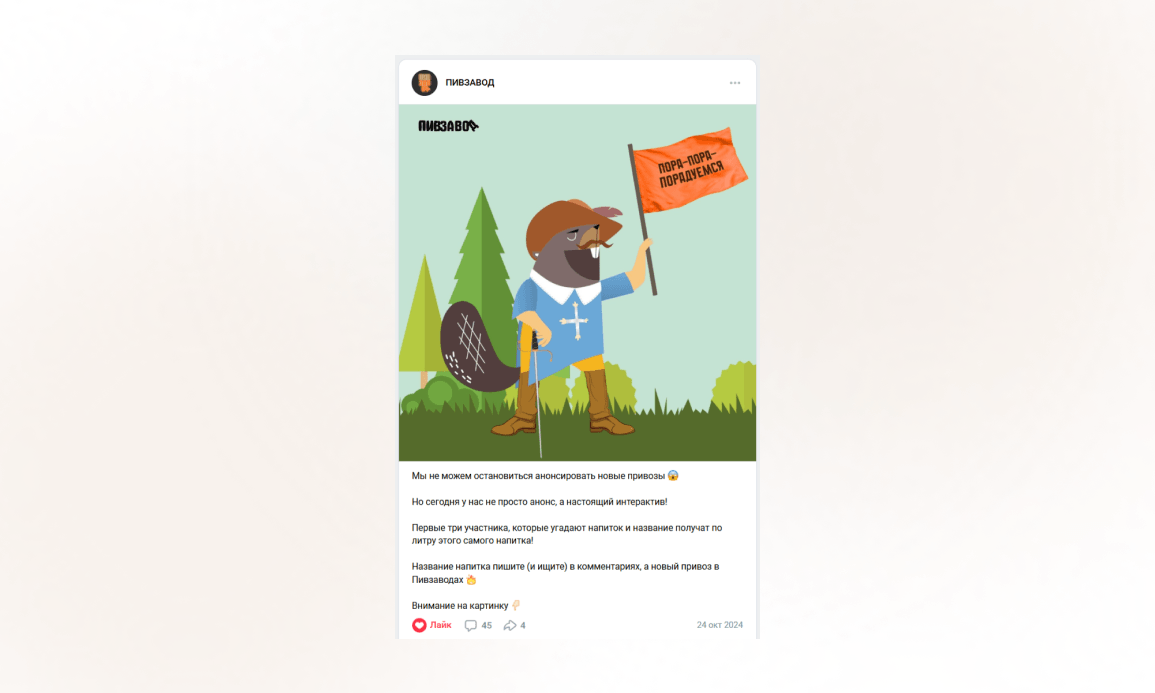
Task: Click the comment count 45
Action: 486,625
